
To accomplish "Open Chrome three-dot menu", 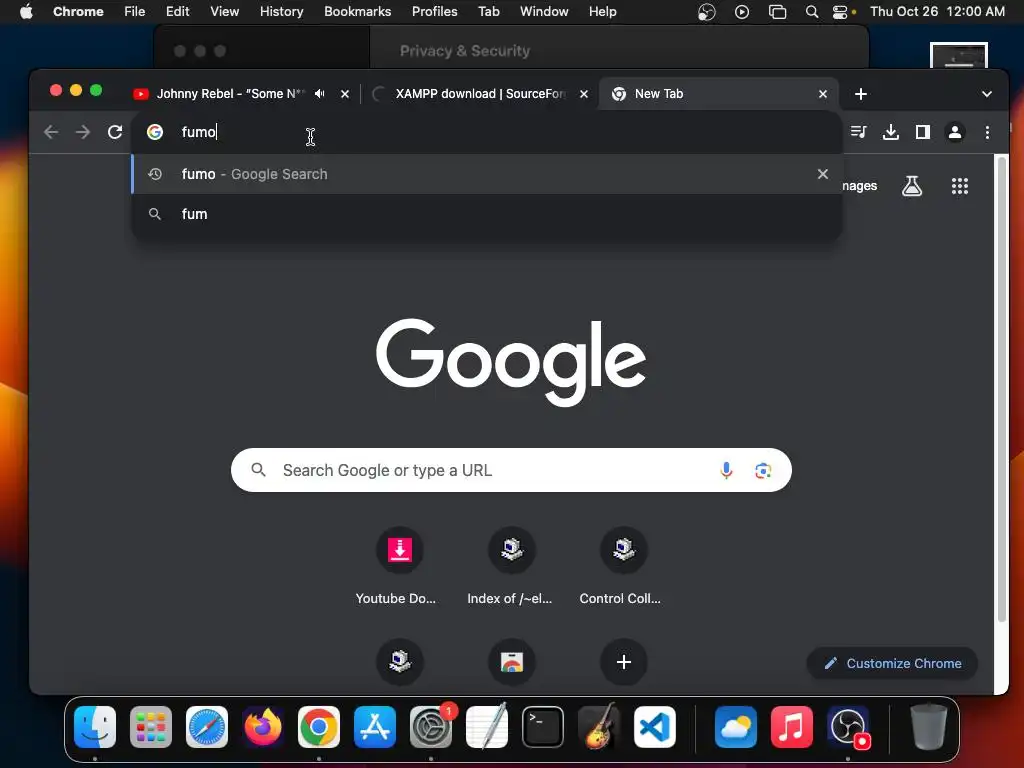I will click(x=987, y=132).
